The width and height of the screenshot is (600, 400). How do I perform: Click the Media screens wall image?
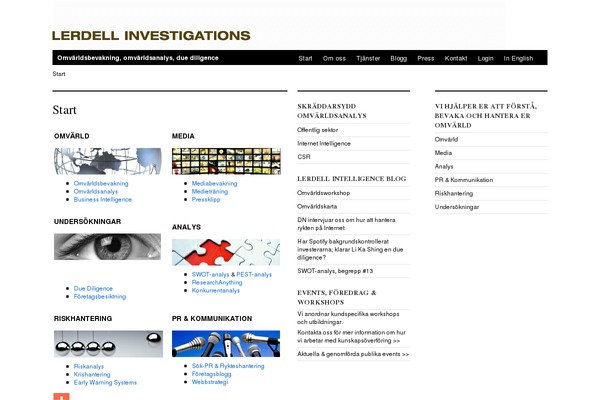226,161
